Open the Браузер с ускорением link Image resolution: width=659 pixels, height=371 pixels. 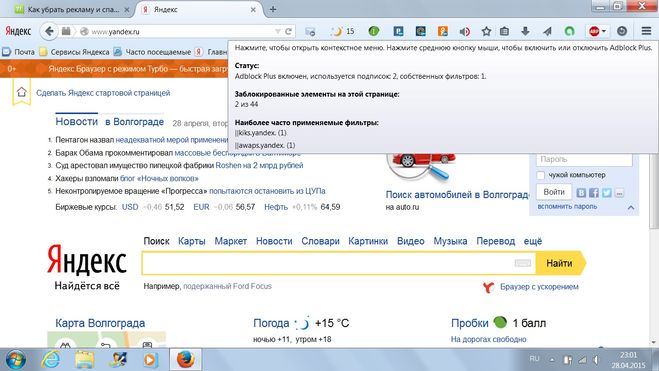[539, 287]
